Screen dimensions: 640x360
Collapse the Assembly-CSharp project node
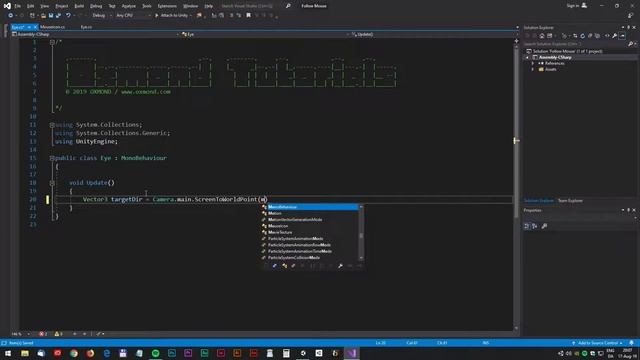pyautogui.click(x=527, y=58)
